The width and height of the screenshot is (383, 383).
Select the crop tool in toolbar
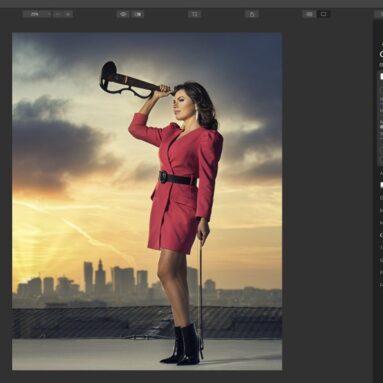[x=195, y=14]
